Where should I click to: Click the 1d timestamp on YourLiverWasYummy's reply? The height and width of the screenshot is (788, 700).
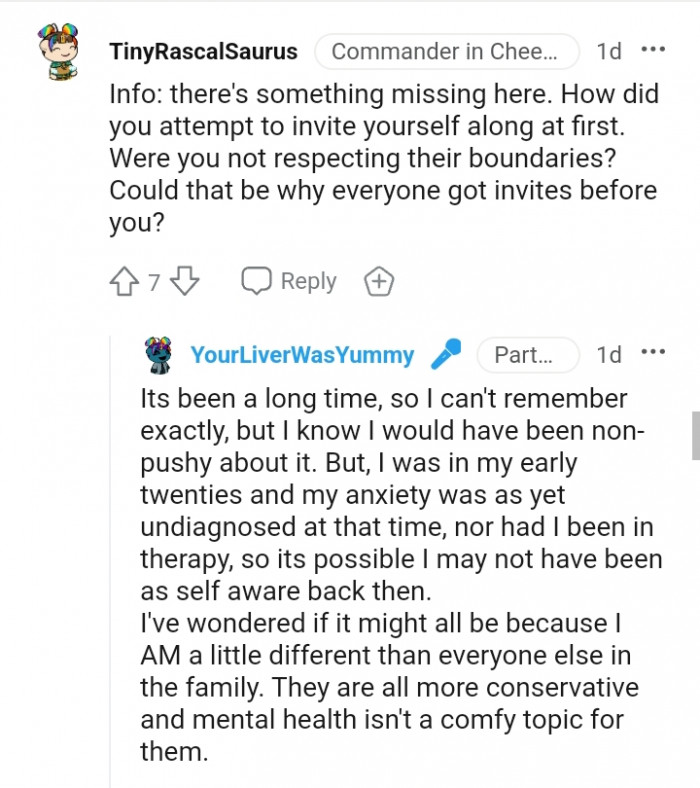[609, 355]
